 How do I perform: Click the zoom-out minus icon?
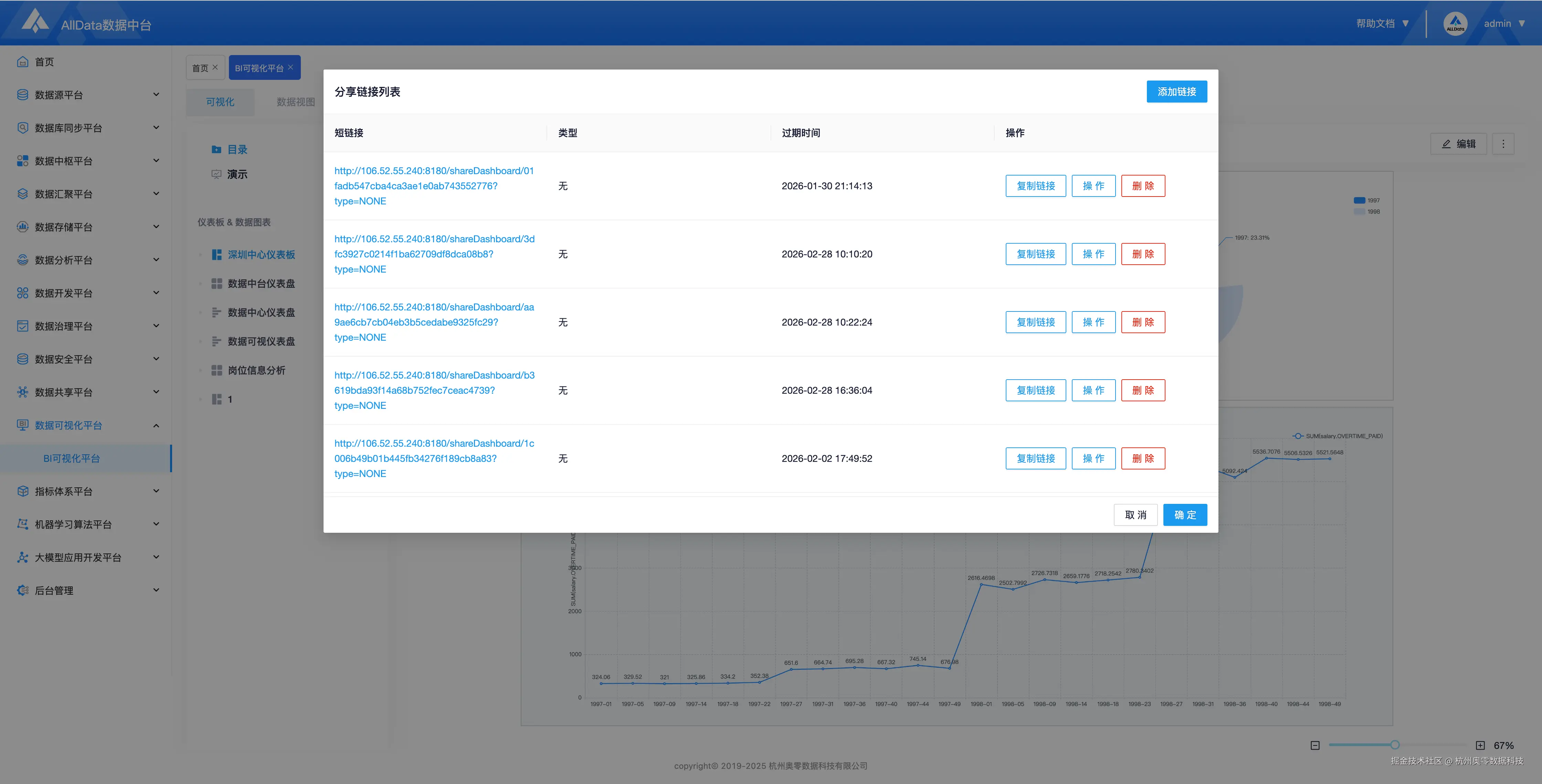(1315, 745)
